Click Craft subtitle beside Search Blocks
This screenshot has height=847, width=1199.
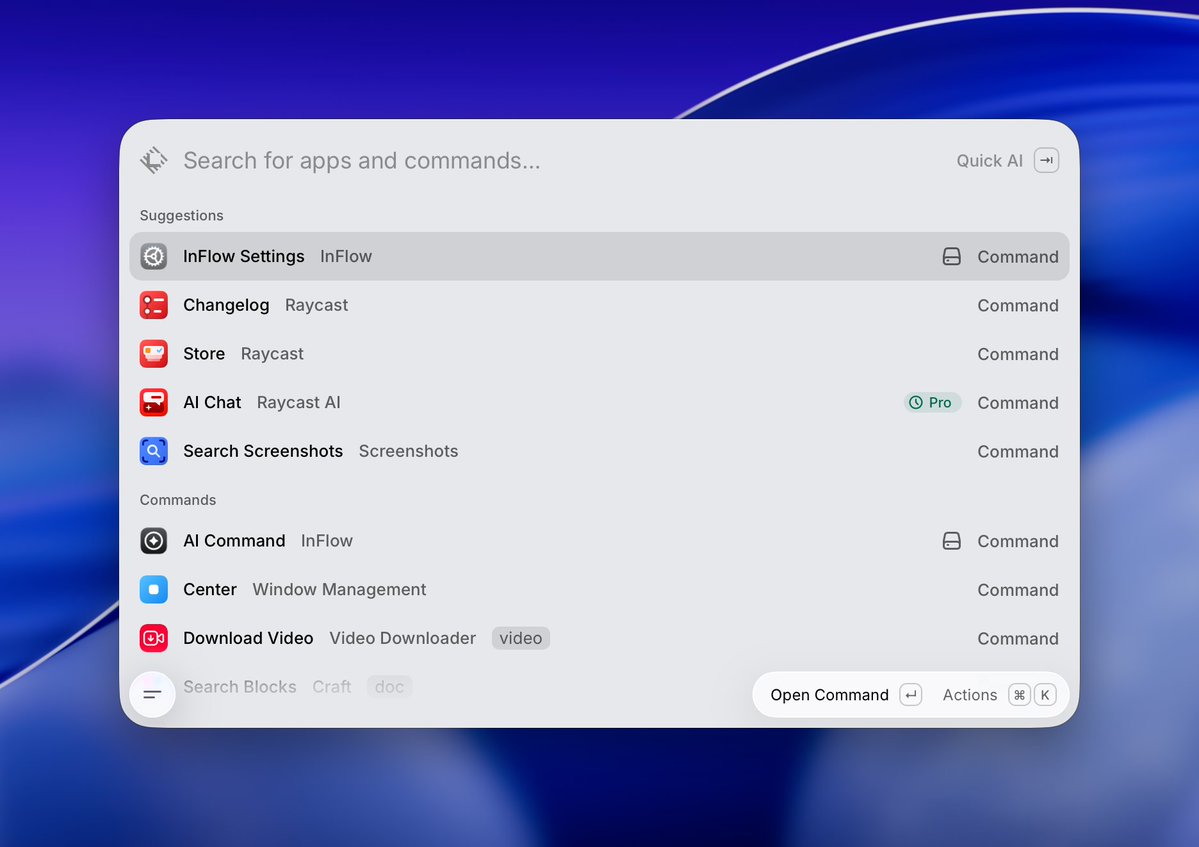pos(331,686)
